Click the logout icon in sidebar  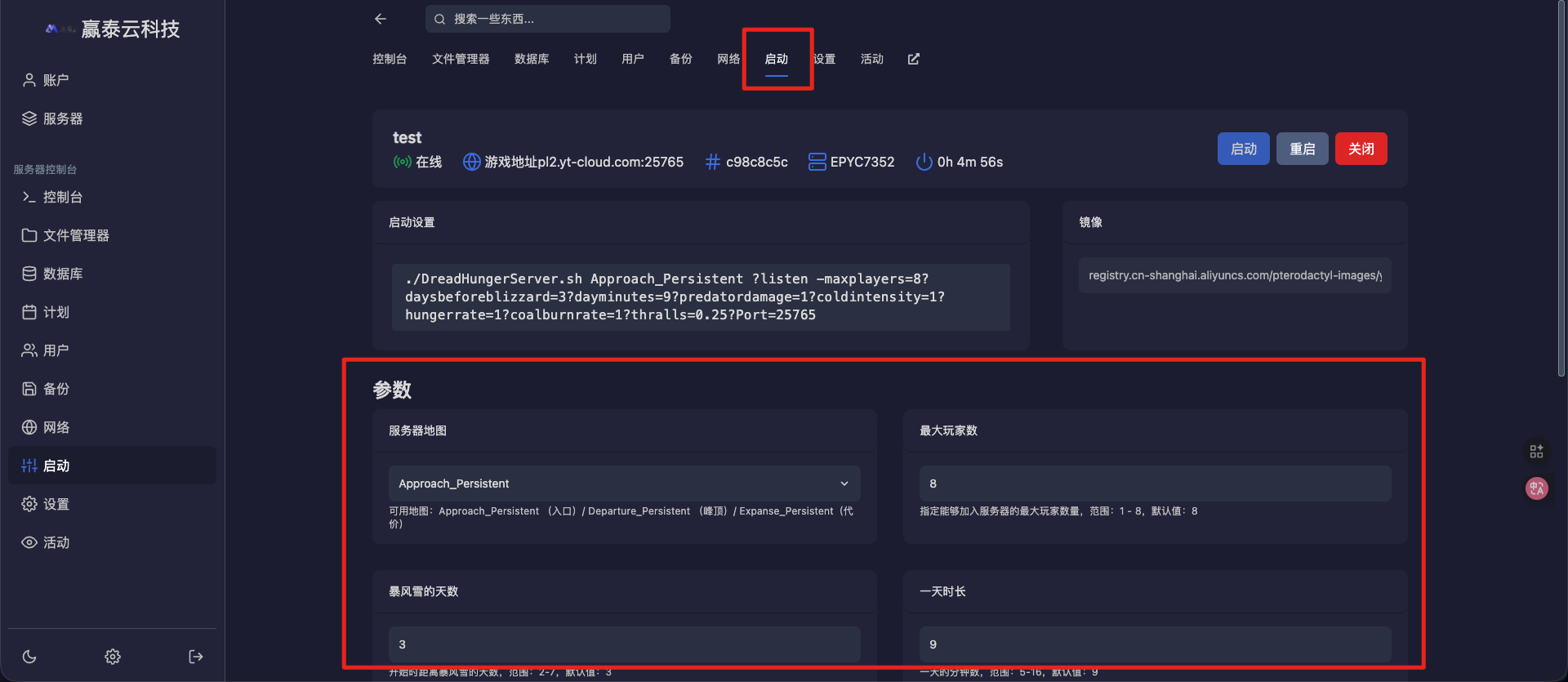coord(196,657)
